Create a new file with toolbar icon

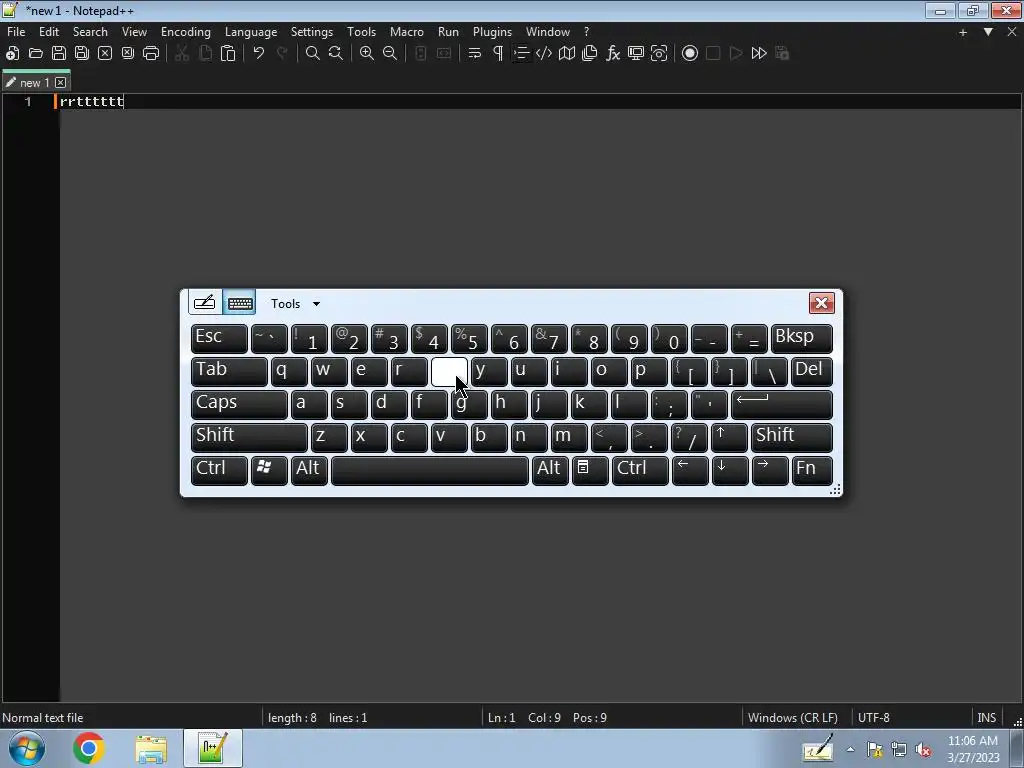pyautogui.click(x=12, y=54)
